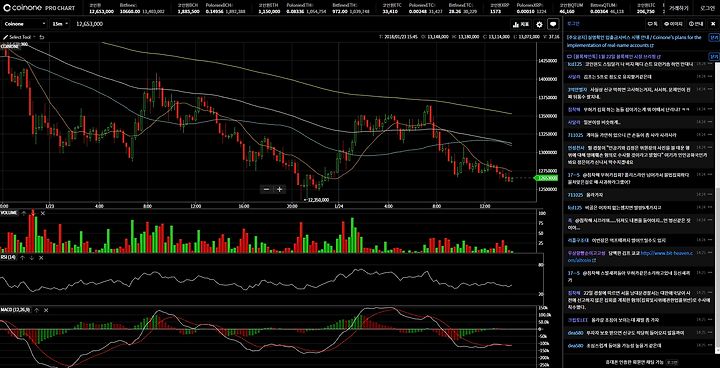Click green current price tag 12,653,000
The width and height of the screenshot is (720, 368).
[x=546, y=178]
